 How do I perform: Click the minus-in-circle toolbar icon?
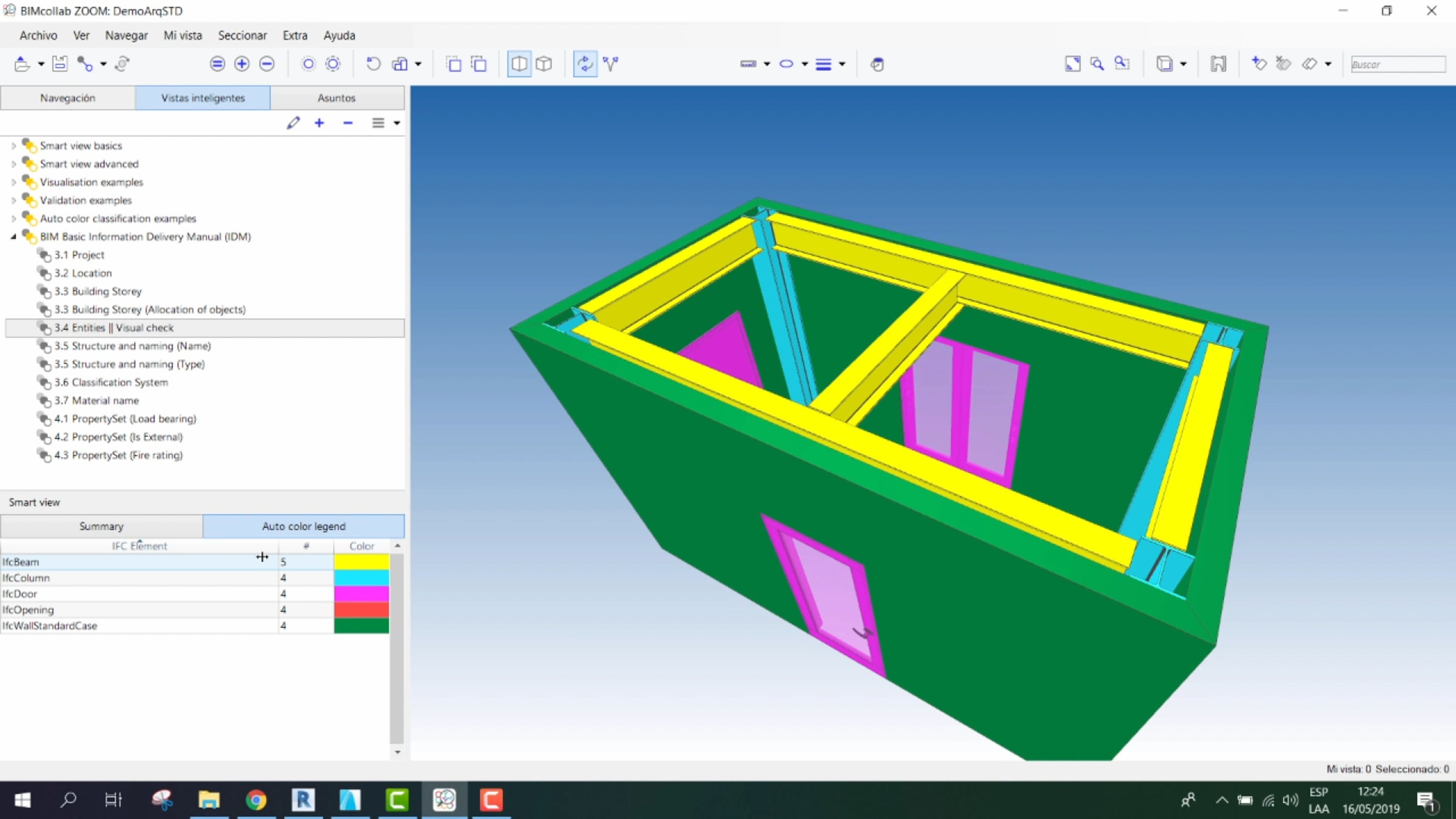point(266,64)
